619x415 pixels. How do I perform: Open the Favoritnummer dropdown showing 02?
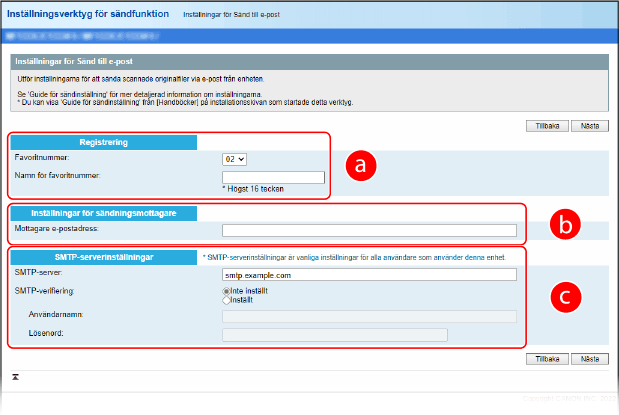(x=234, y=158)
